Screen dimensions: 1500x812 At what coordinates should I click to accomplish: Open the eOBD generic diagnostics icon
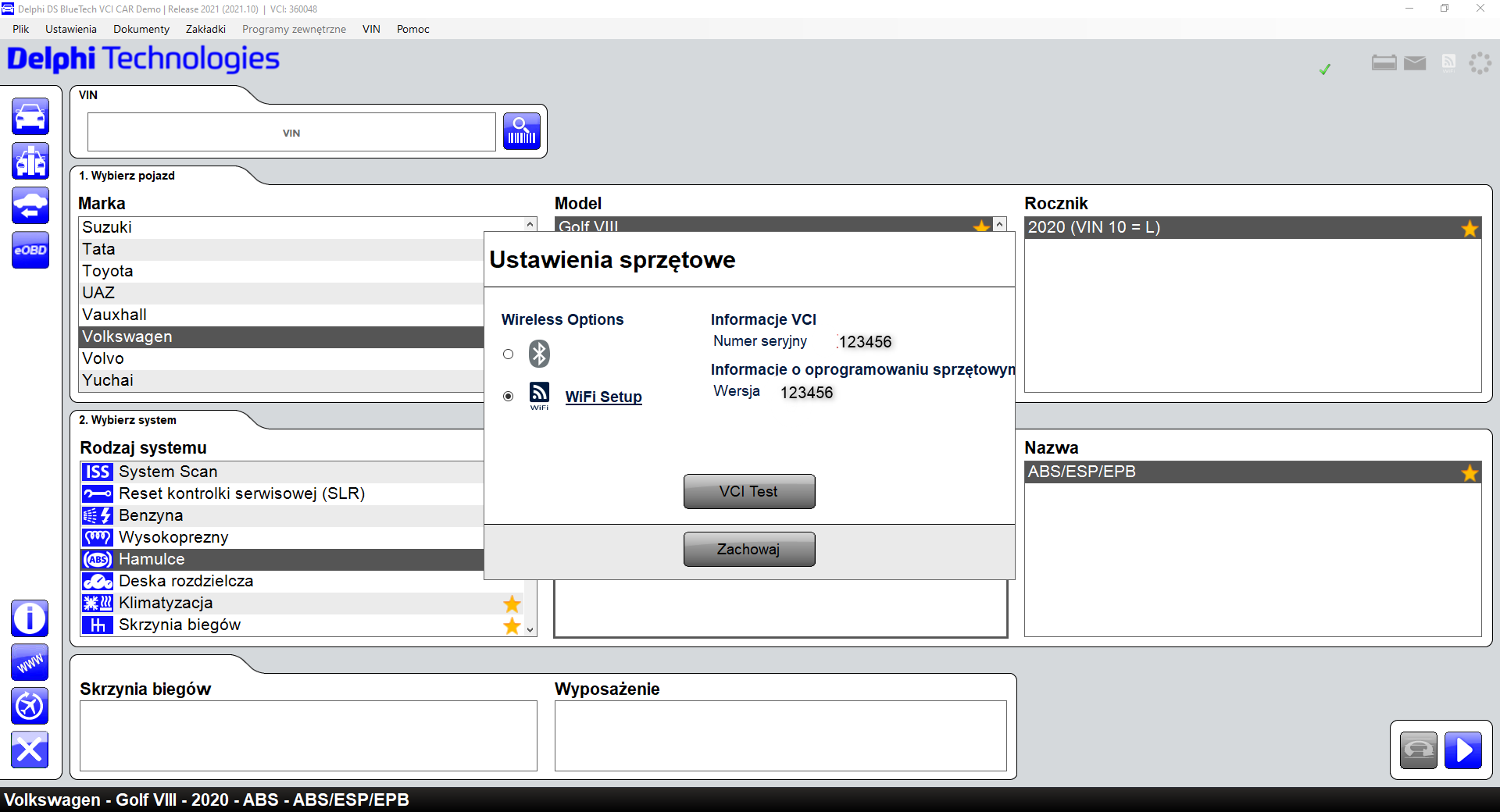coord(30,251)
